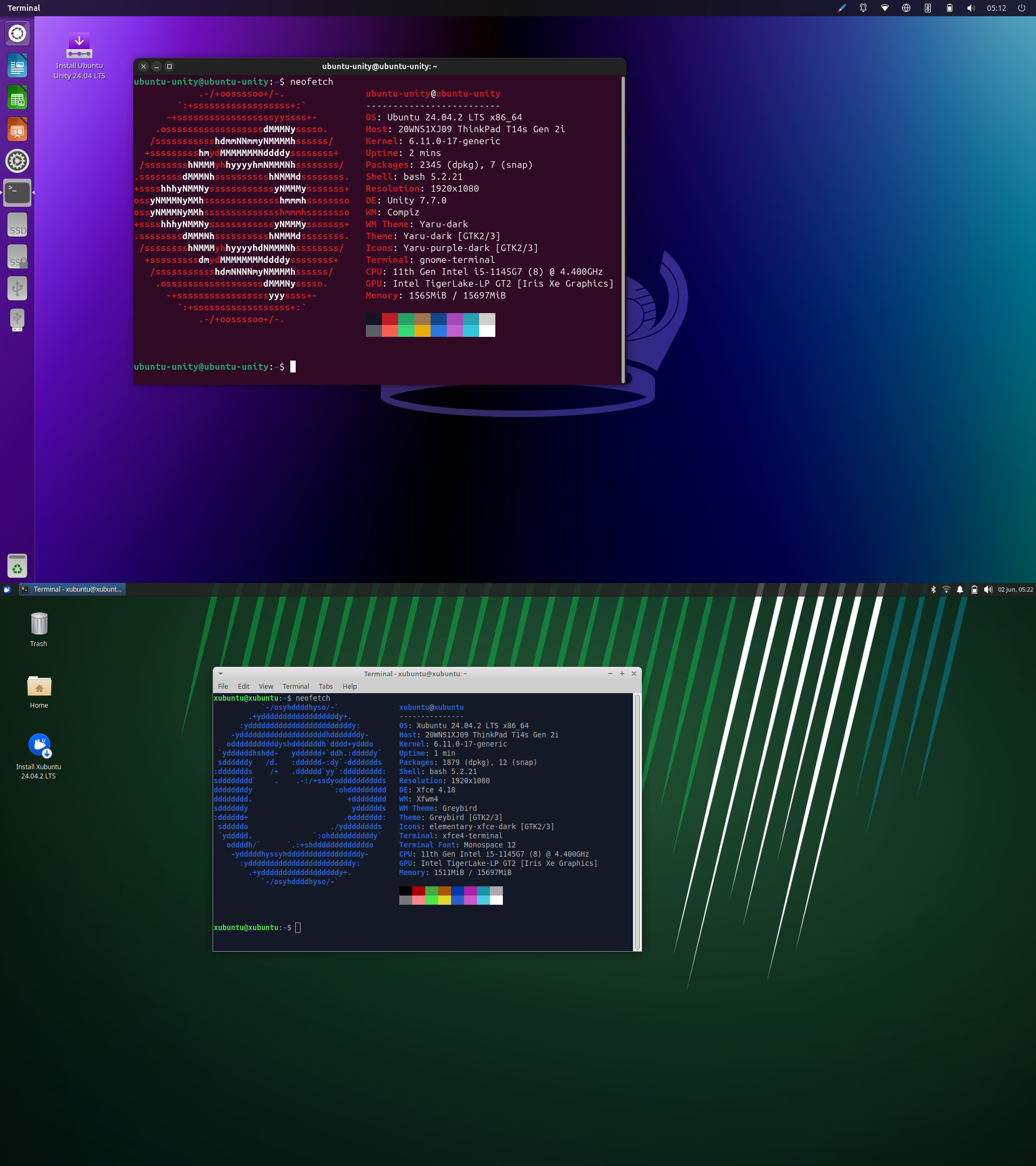Image resolution: width=1036 pixels, height=1166 pixels.
Task: Open the volume indicator in the Unity top panel
Action: tap(970, 8)
